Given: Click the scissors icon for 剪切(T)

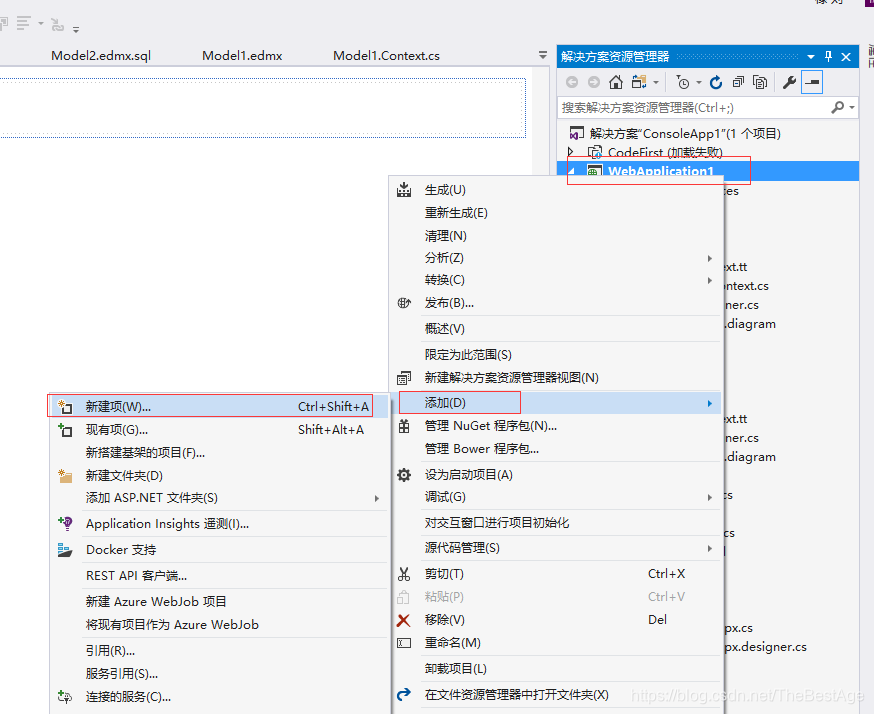Looking at the screenshot, I should coord(404,574).
